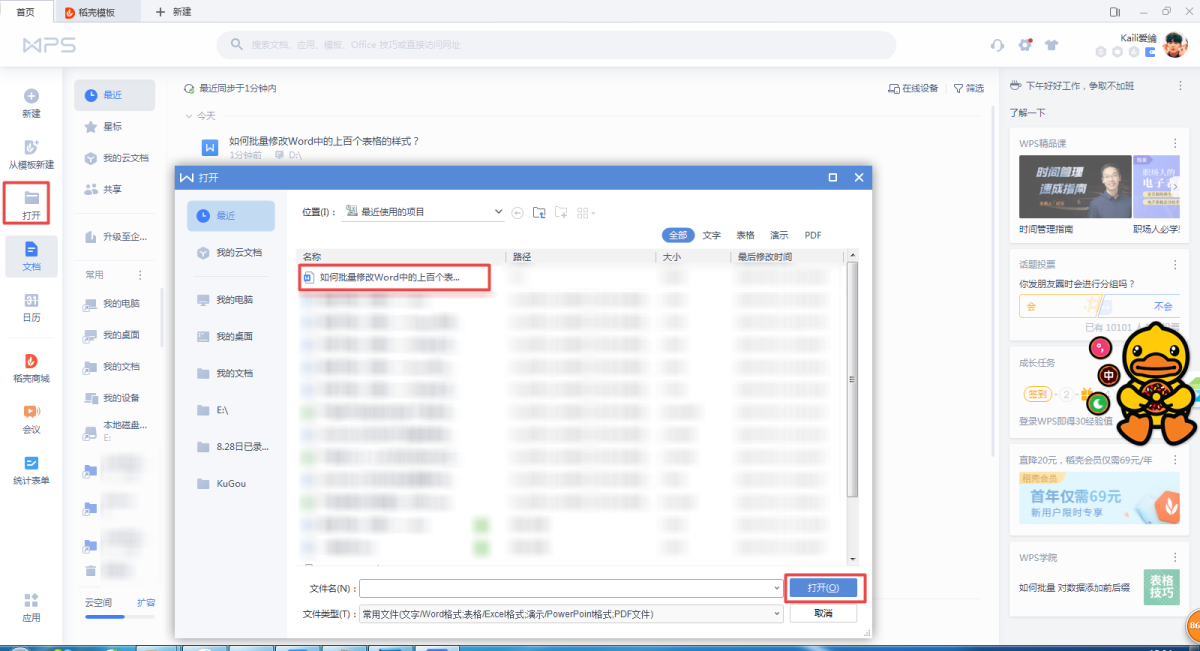
Task: Open 稻壳商城 from the left sidebar
Action: point(31,368)
